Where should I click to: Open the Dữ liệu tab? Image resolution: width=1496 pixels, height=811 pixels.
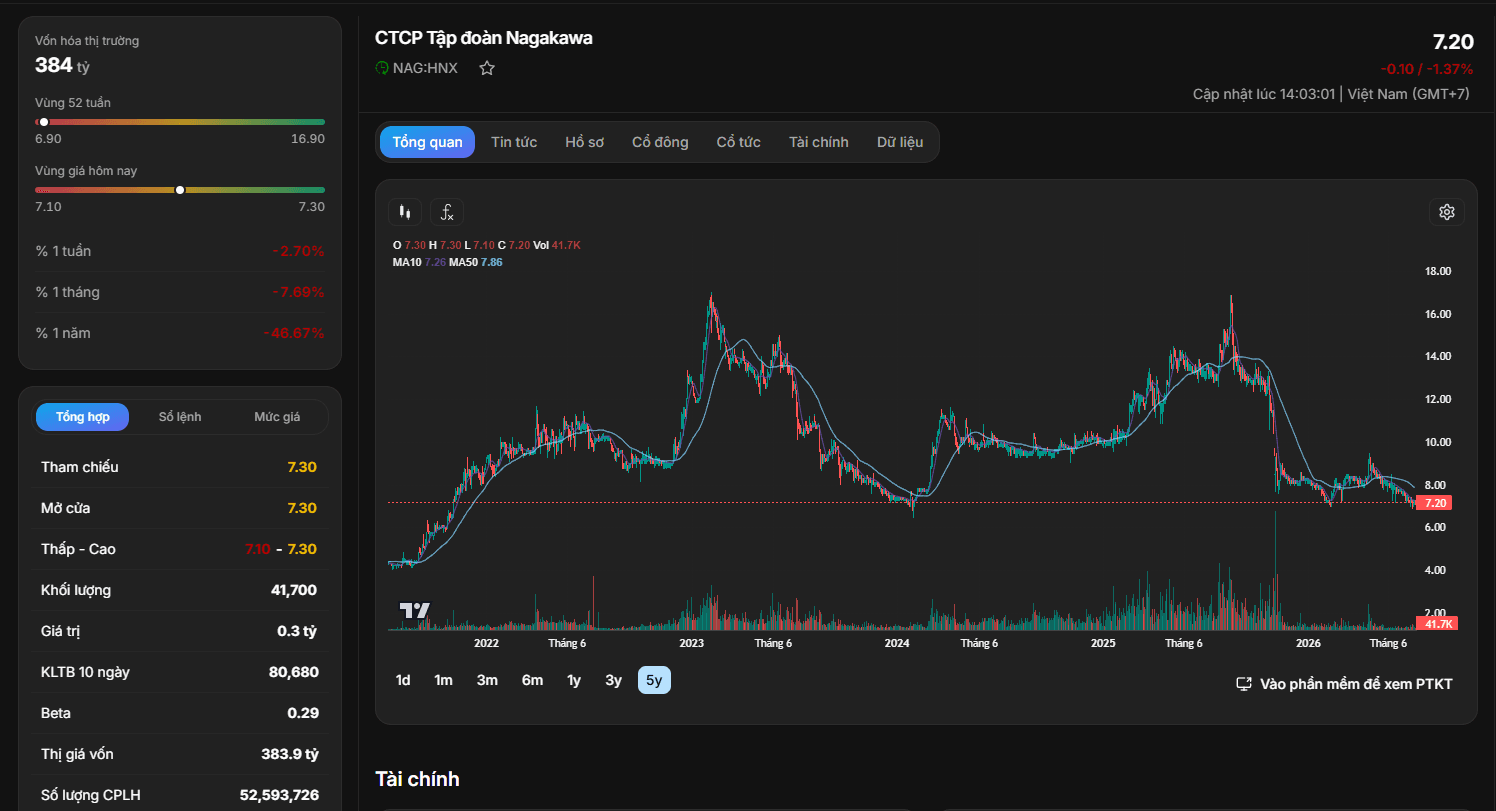tap(900, 142)
